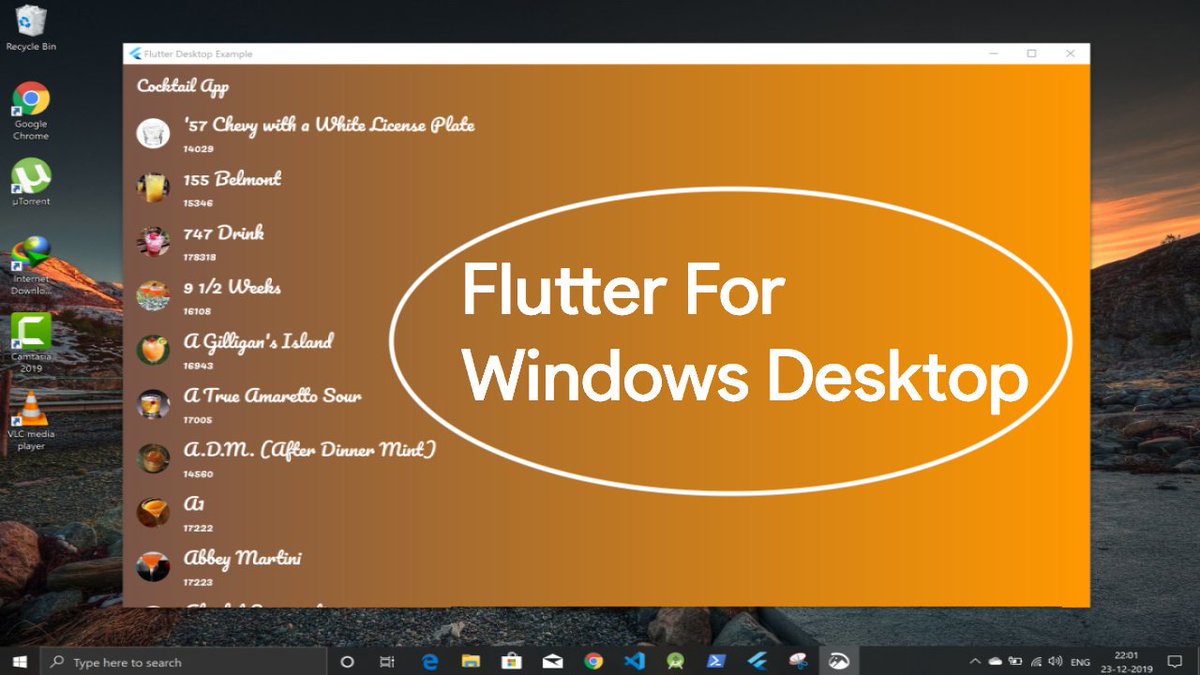Show hidden system tray icons
This screenshot has height=675, width=1200.
pos(975,661)
